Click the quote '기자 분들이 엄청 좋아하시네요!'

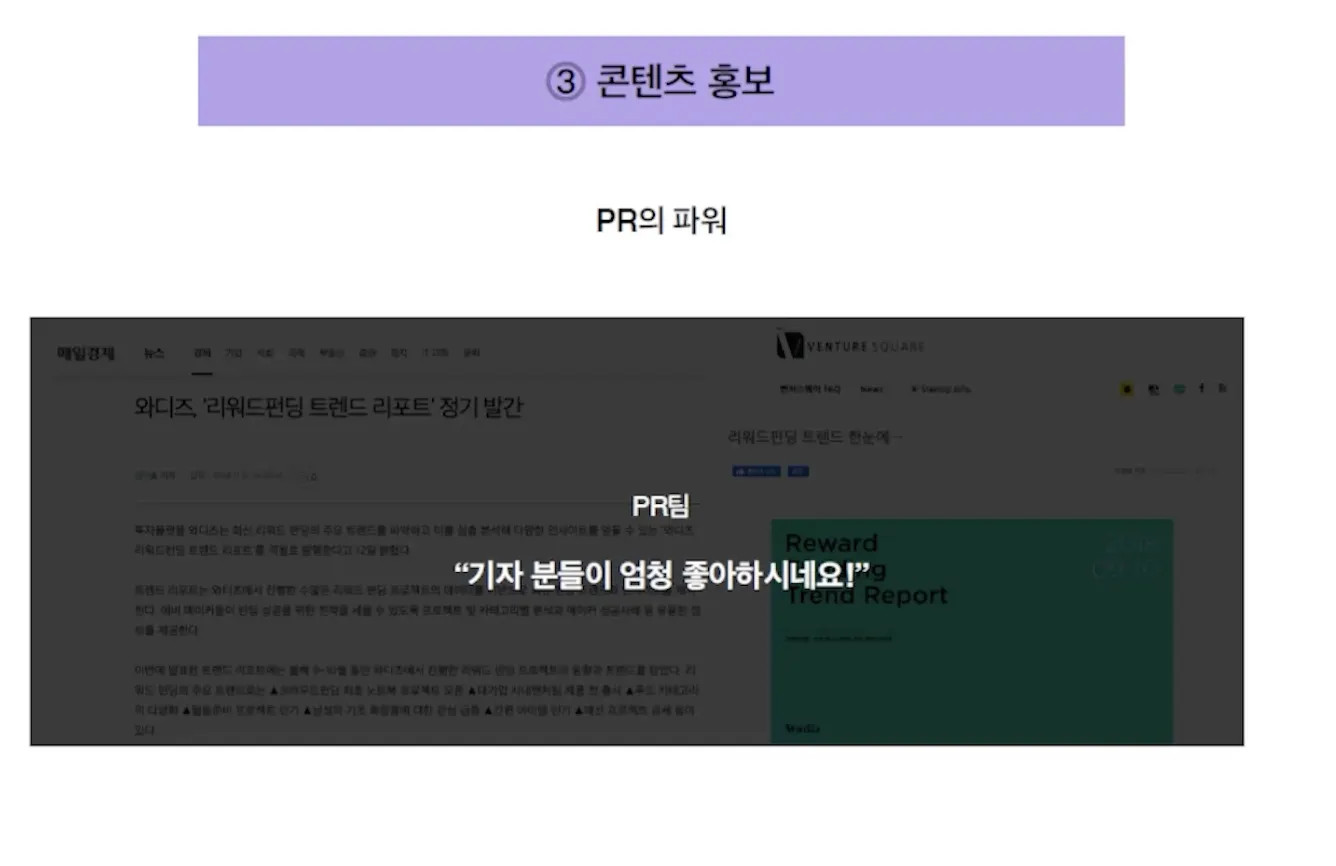[661, 574]
